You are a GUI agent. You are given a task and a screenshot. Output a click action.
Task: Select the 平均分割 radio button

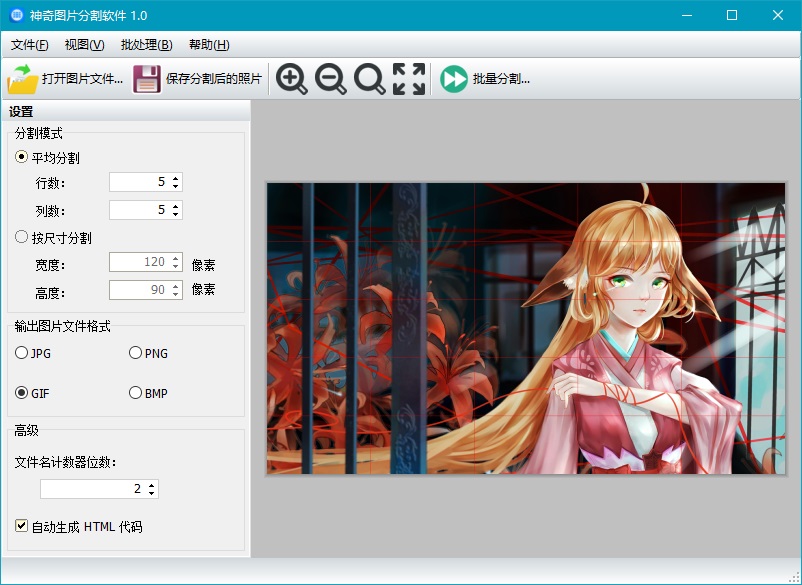[x=20, y=157]
